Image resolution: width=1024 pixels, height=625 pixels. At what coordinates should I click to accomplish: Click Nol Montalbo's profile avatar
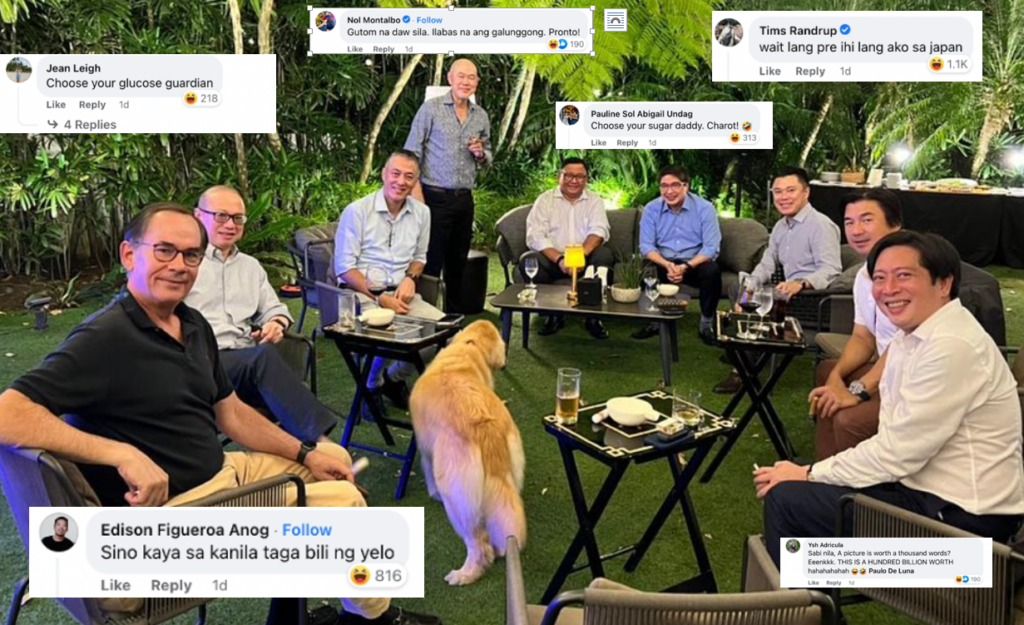325,21
